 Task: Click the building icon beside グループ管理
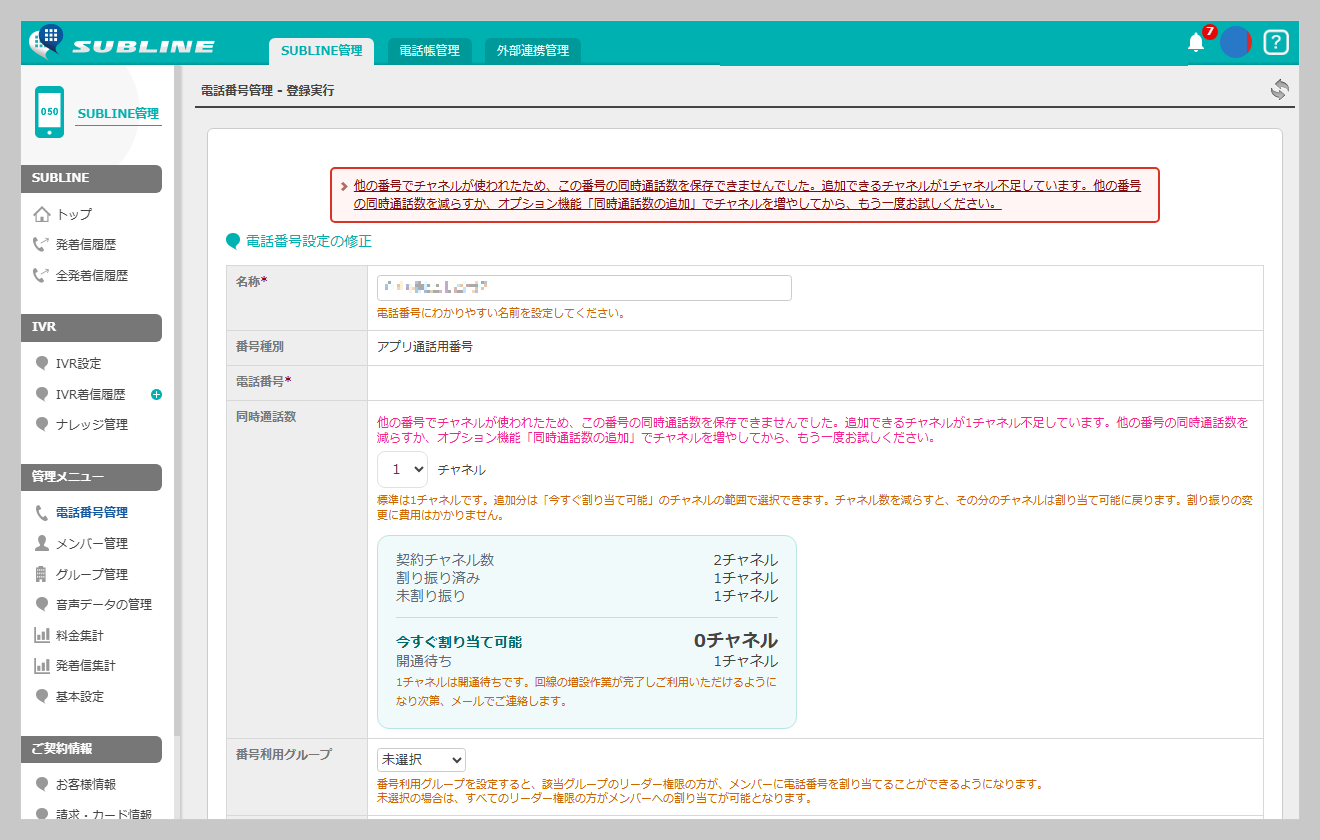click(x=41, y=574)
